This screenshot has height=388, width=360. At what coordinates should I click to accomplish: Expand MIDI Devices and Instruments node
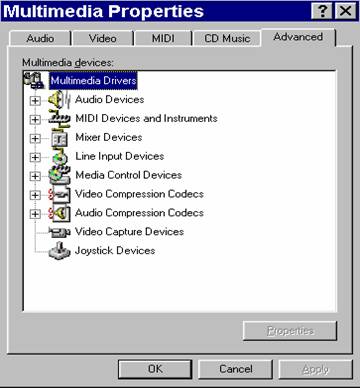click(x=35, y=119)
